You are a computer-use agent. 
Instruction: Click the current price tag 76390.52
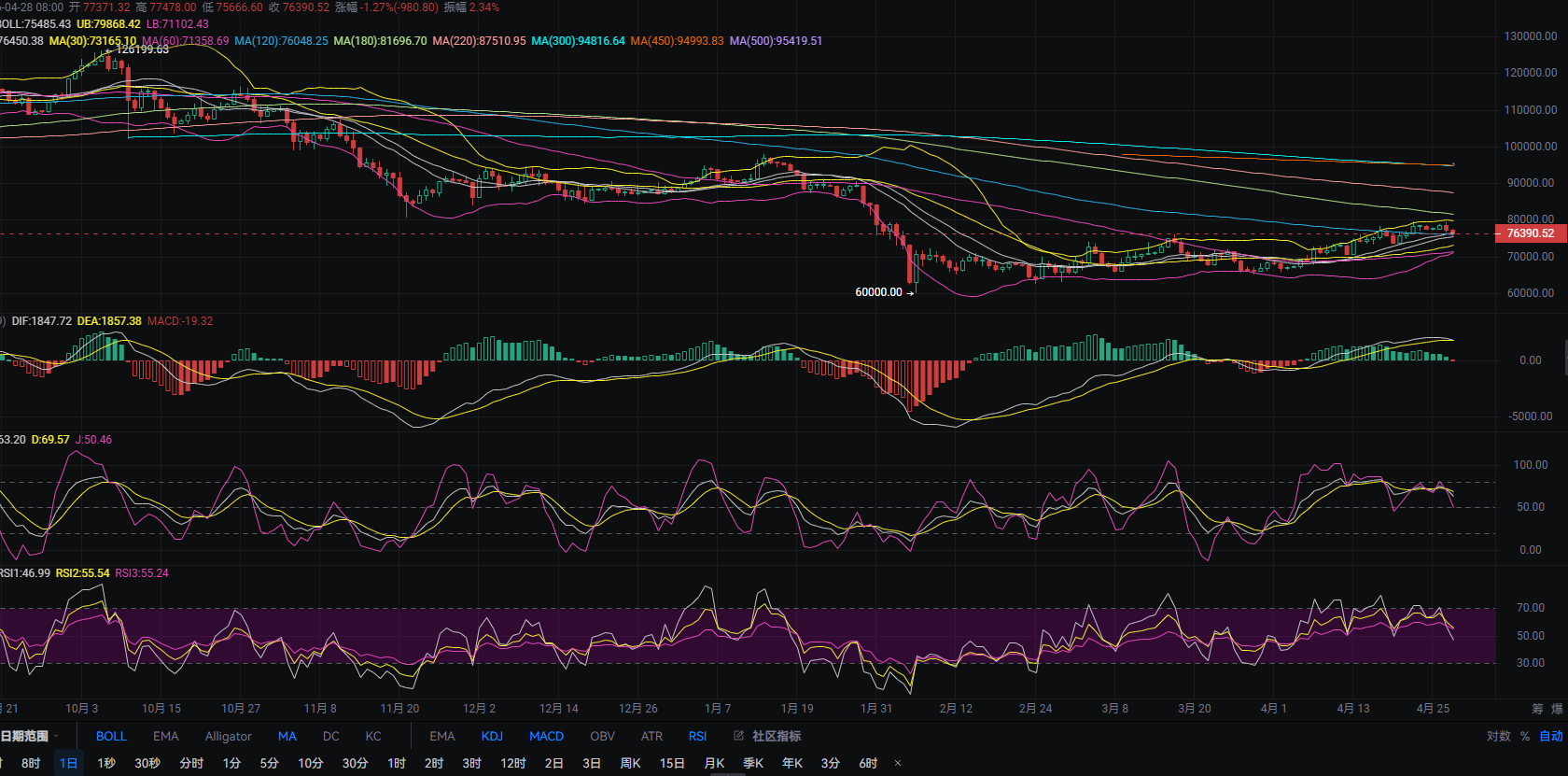click(x=1530, y=233)
